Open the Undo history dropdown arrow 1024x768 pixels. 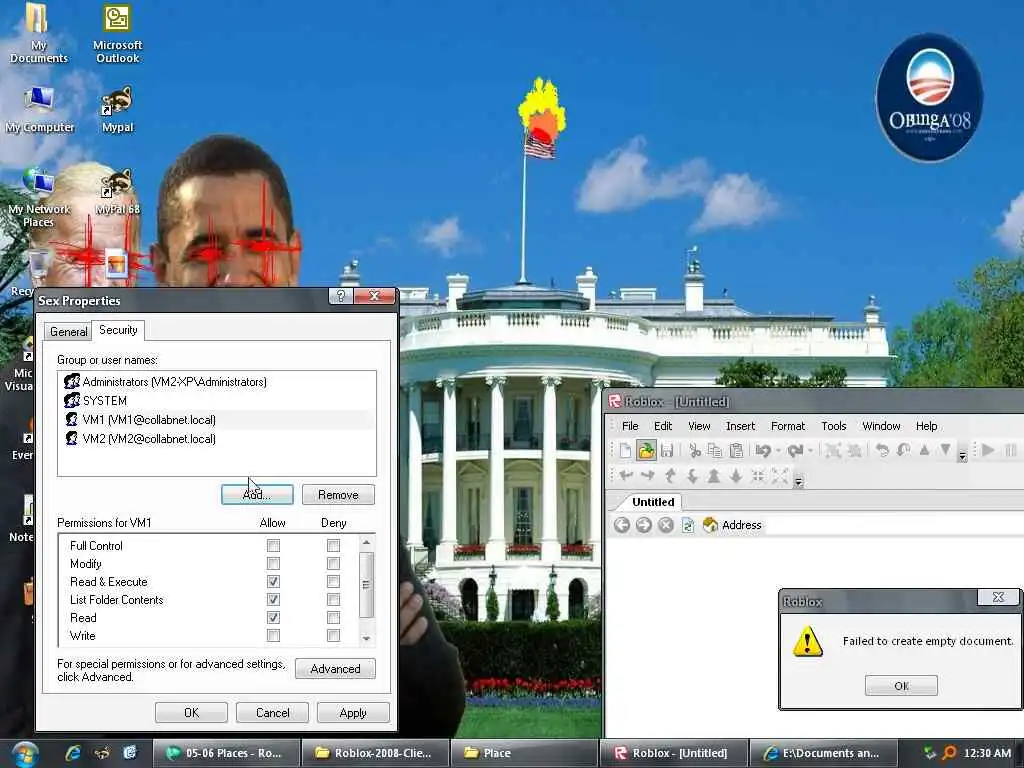click(778, 451)
